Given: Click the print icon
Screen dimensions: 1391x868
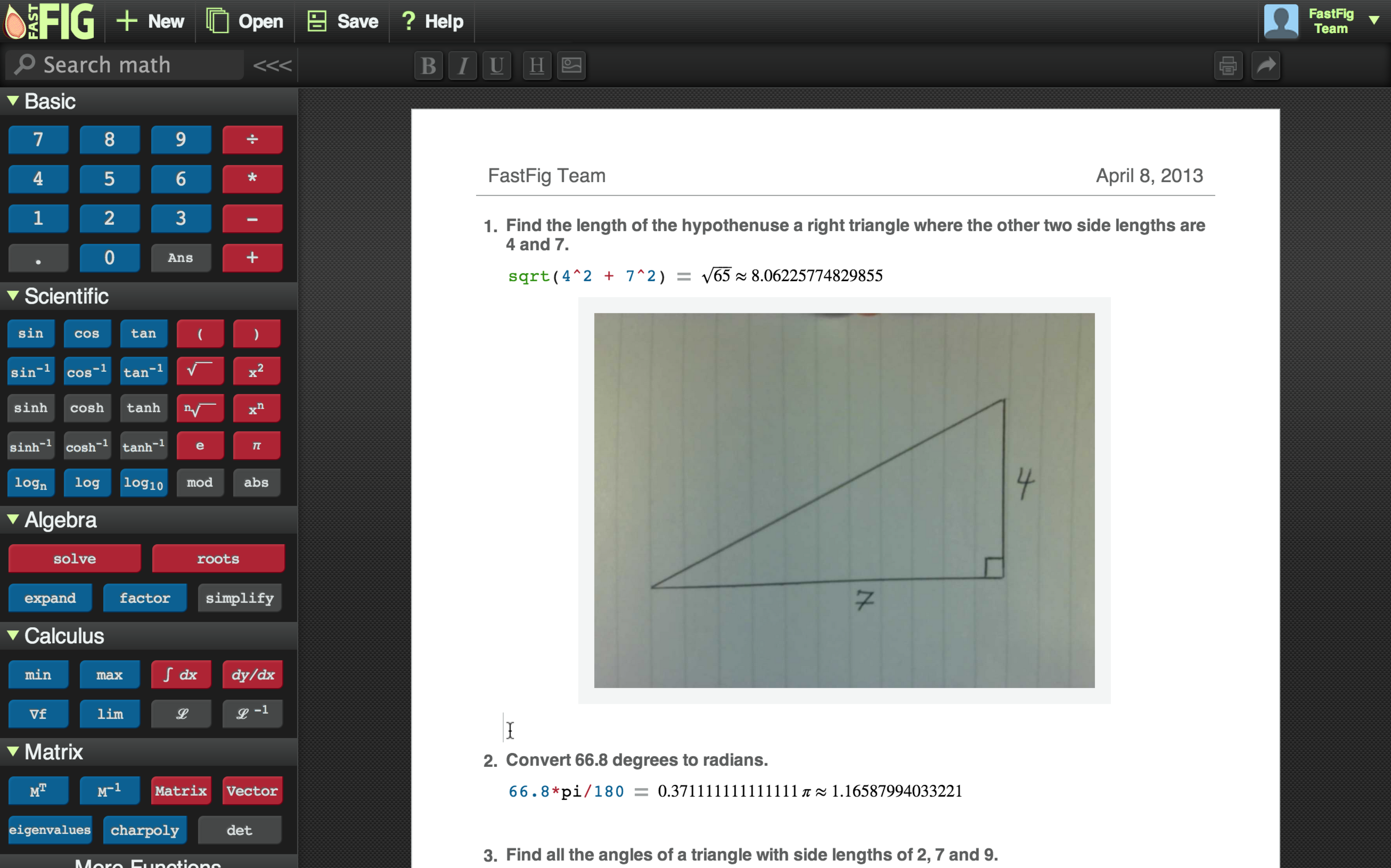Looking at the screenshot, I should point(1228,65).
